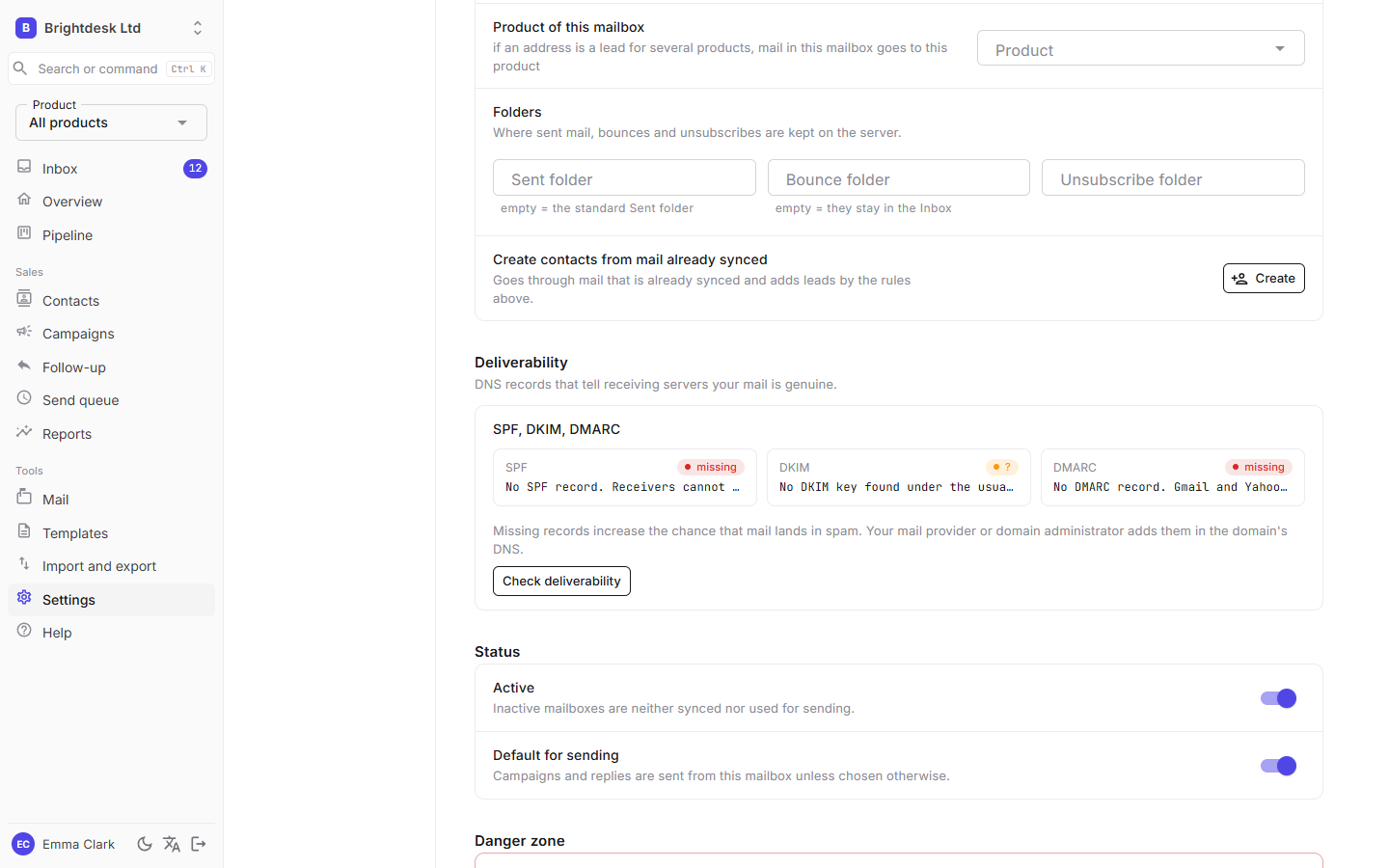Click the Deliverability section heading
The height and width of the screenshot is (868, 1389).
[521, 363]
